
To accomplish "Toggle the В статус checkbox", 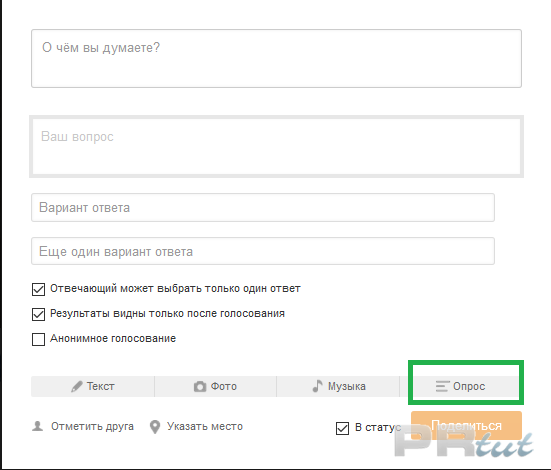I will 342,428.
